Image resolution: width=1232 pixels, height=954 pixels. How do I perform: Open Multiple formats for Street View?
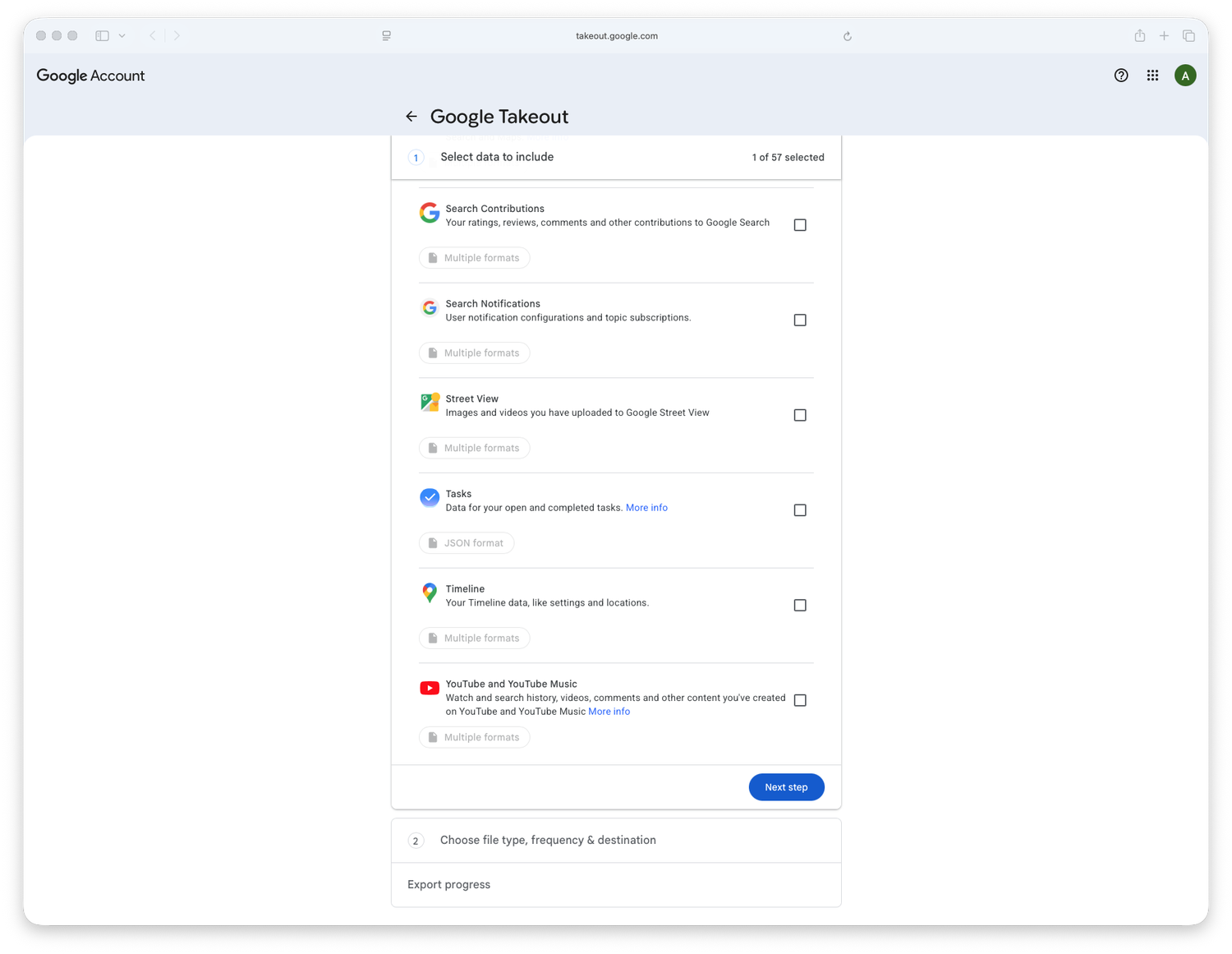[475, 449]
